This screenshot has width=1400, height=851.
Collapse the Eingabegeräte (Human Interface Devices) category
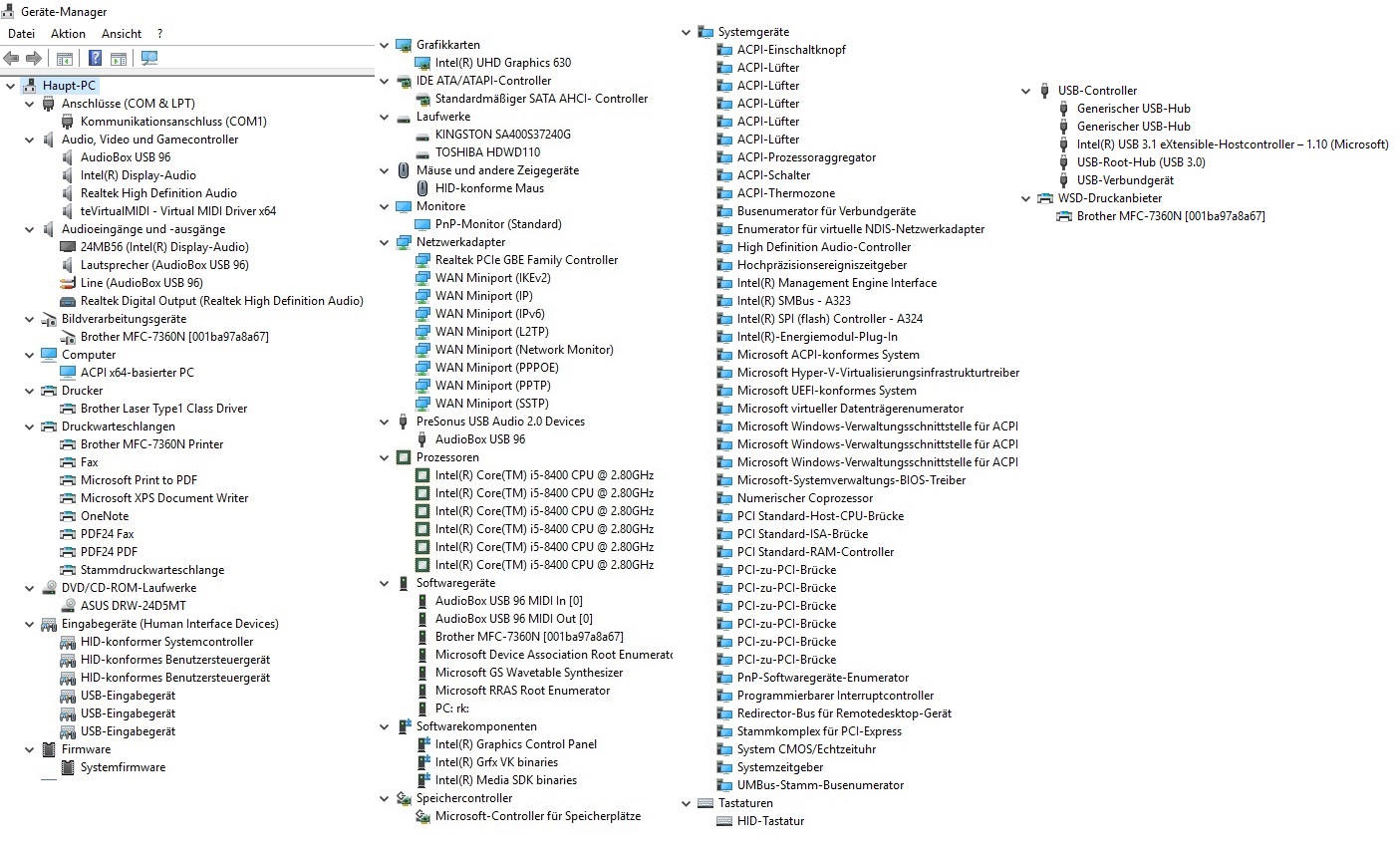click(x=30, y=624)
